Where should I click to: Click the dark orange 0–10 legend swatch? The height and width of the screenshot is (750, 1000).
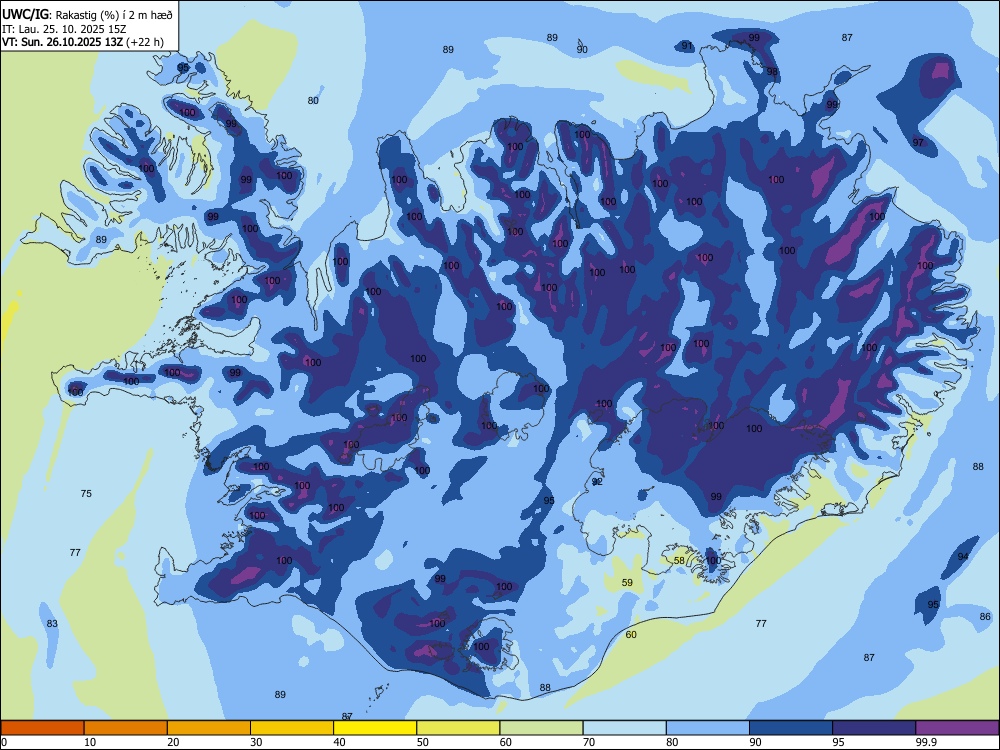(42, 728)
